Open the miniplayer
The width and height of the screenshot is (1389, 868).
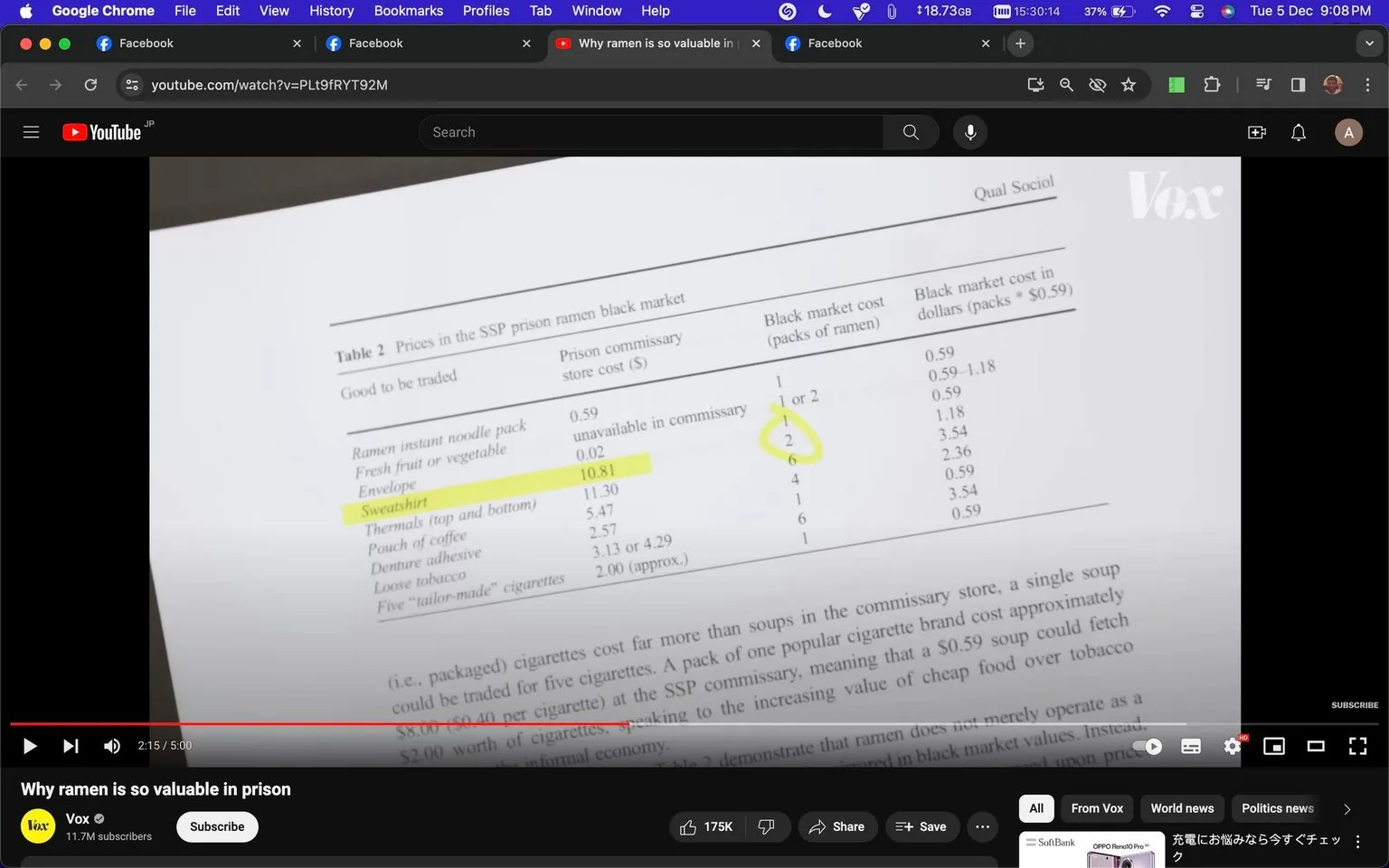pyautogui.click(x=1274, y=746)
